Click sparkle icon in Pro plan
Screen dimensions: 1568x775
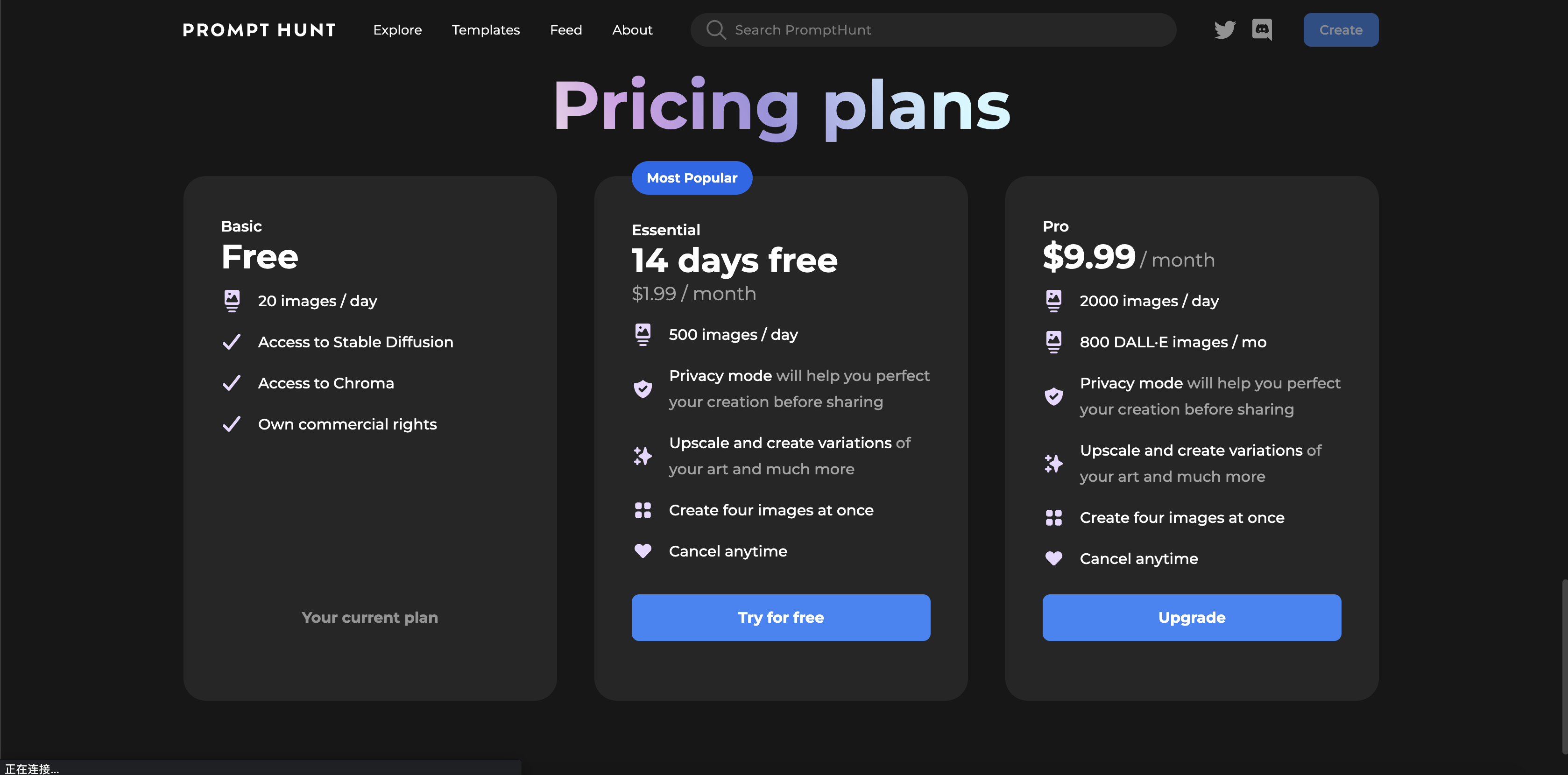pos(1053,463)
